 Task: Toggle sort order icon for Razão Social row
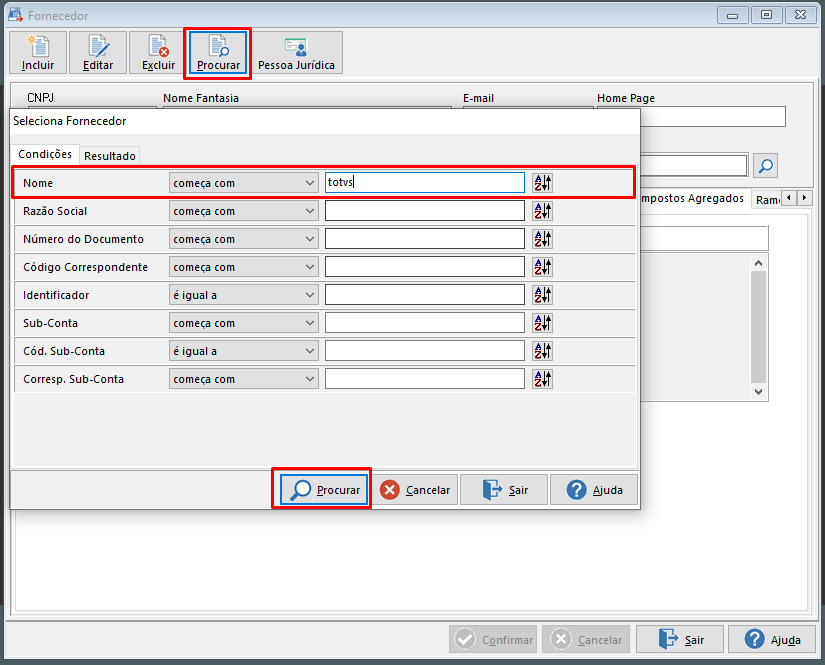[542, 211]
